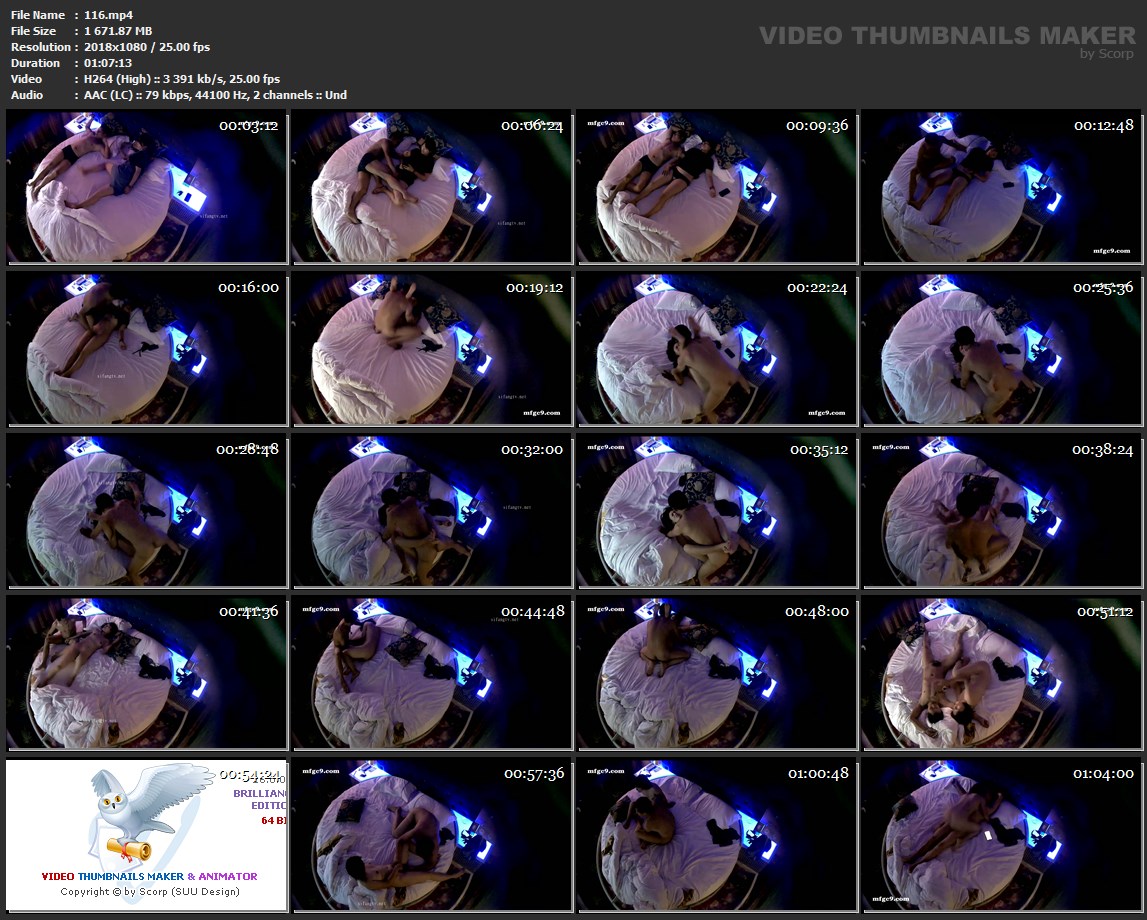Select the thumbnail at timestamp 00:48:00
This screenshot has height=920, width=1147.
[x=717, y=673]
